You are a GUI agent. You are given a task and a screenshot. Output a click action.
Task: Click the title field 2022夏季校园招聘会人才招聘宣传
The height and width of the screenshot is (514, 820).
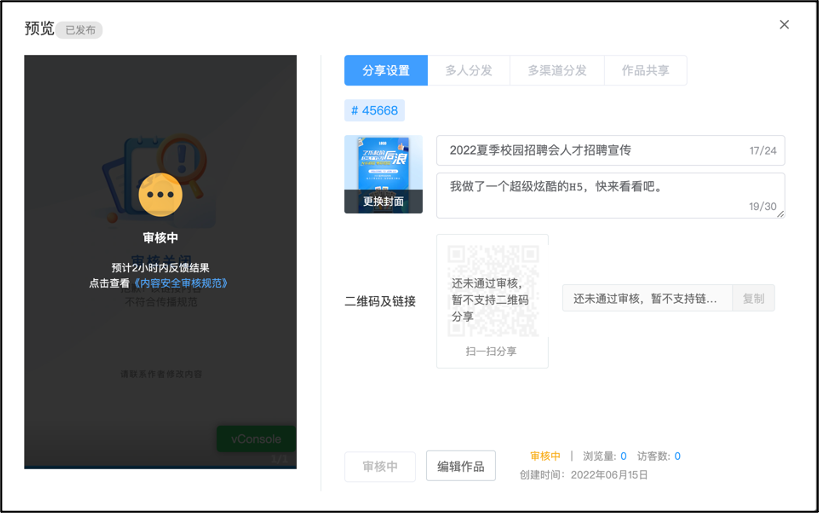pos(595,151)
